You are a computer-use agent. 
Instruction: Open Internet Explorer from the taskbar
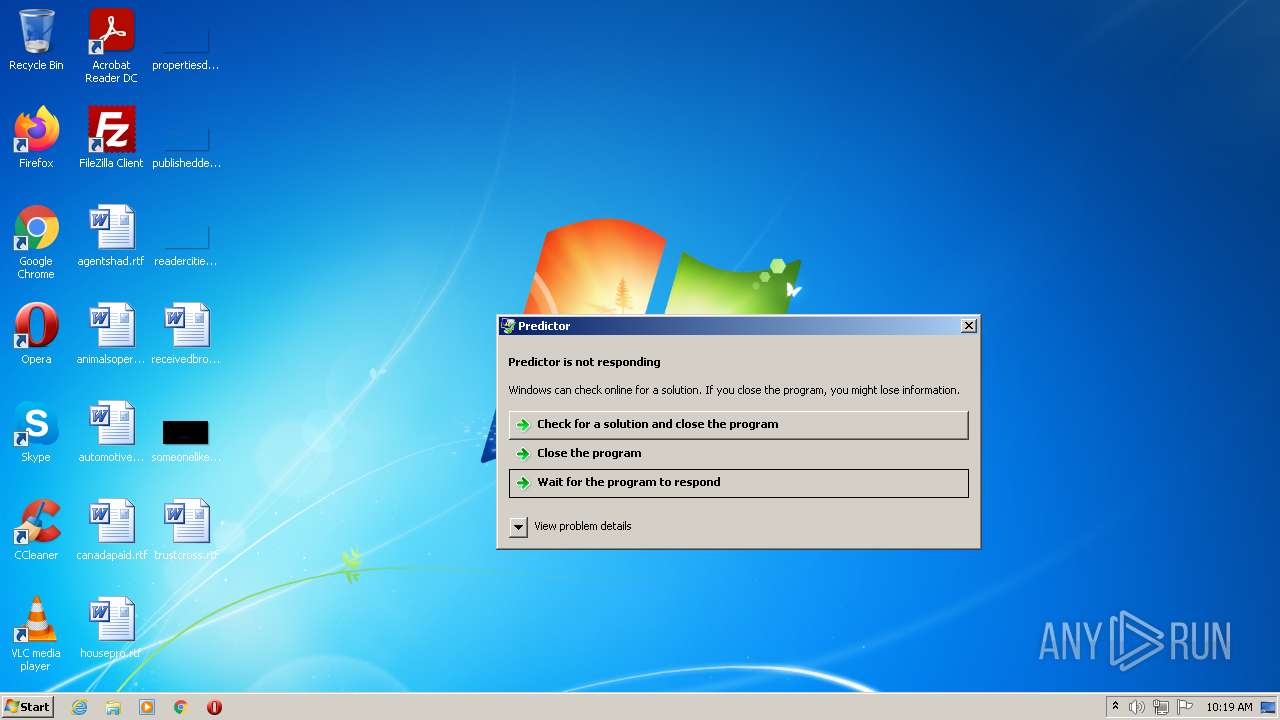click(79, 707)
